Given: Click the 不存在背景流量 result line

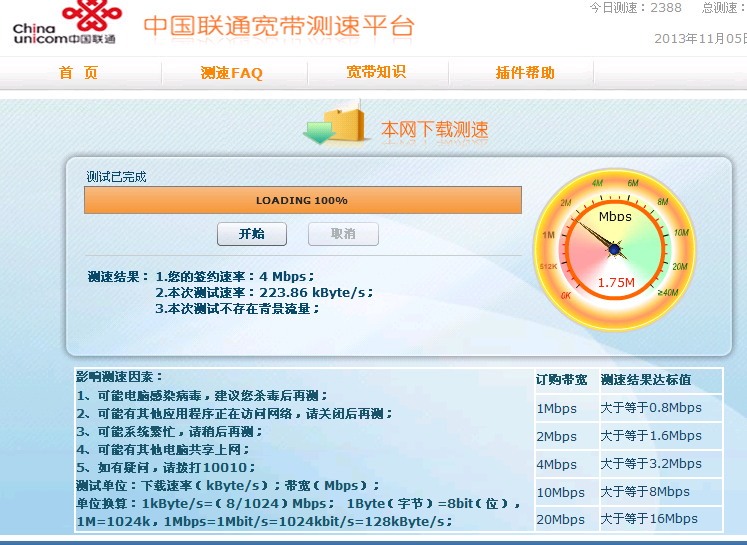Looking at the screenshot, I should [237, 309].
